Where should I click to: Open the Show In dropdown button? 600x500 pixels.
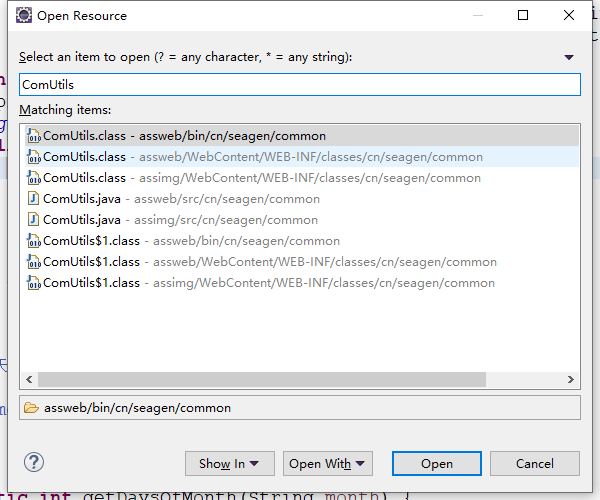tap(230, 464)
